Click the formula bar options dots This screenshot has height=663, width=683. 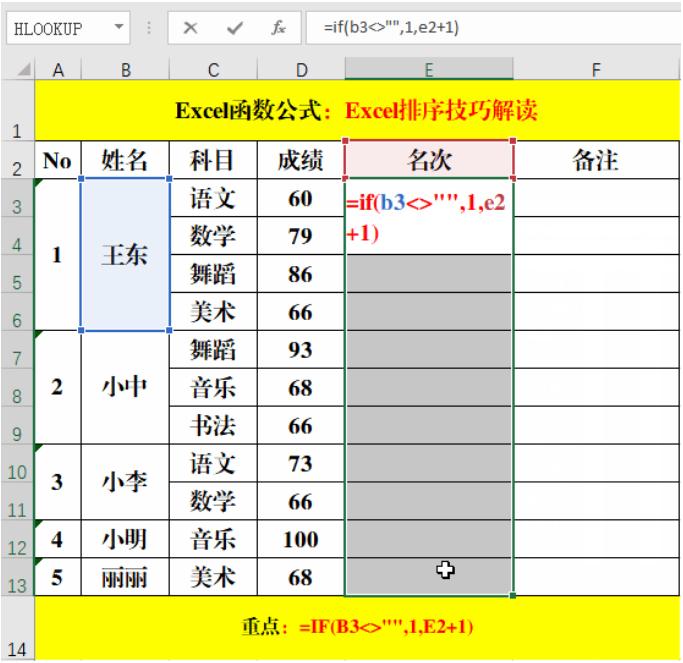pos(149,28)
